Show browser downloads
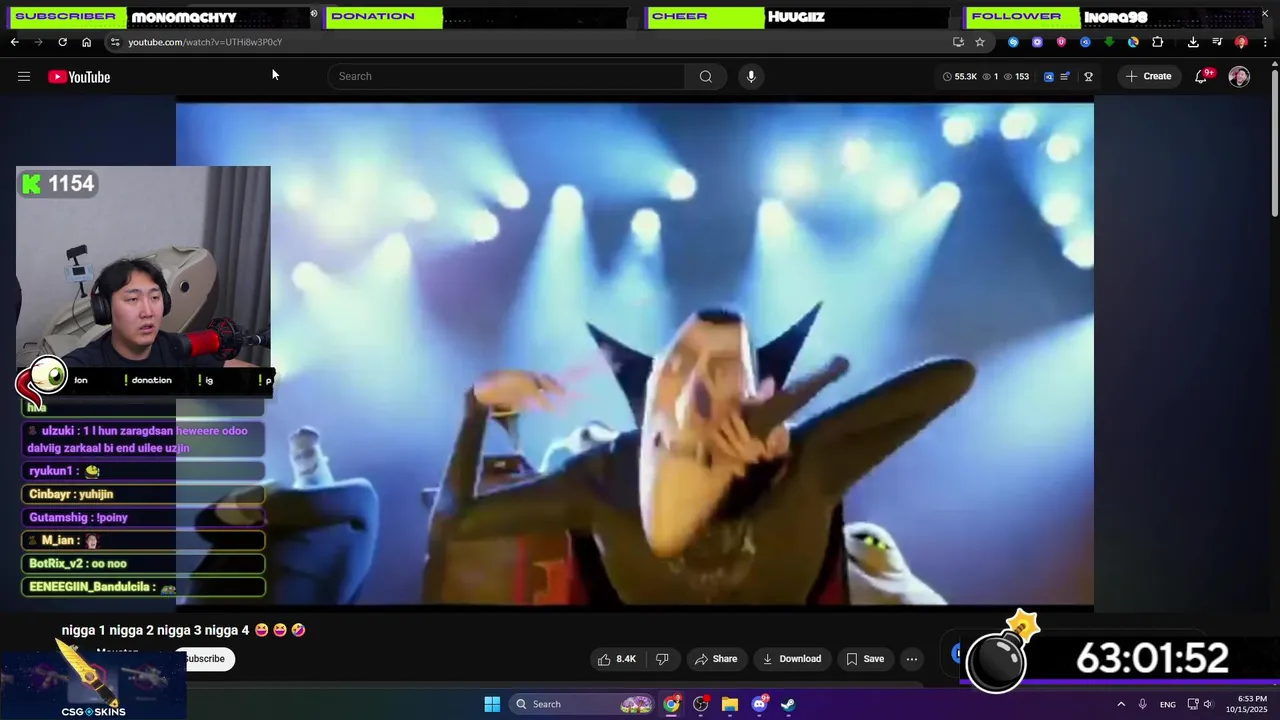The image size is (1280, 720). point(1193,42)
